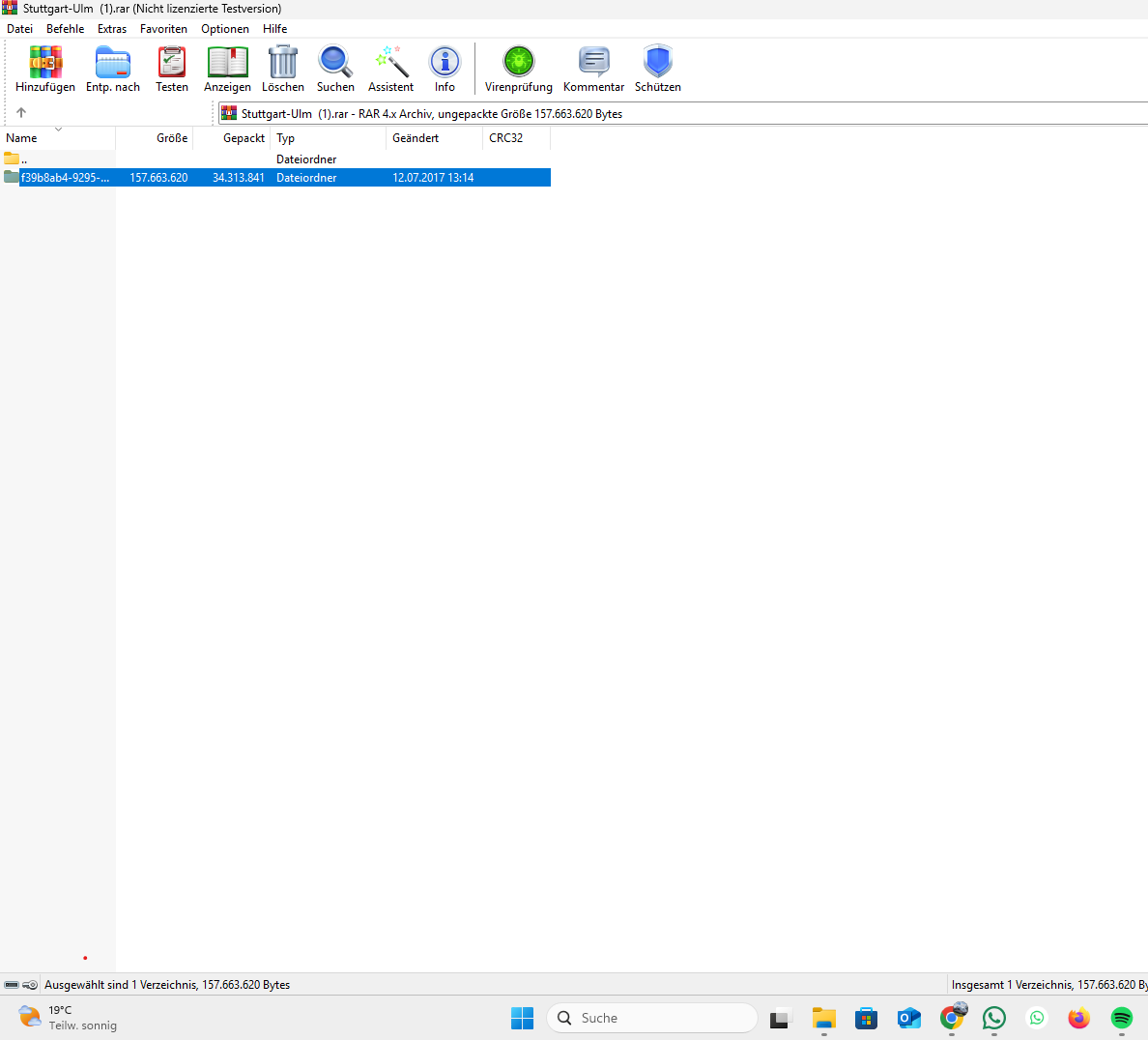Viewport: 1148px width, 1040px height.
Task: Open the Extras menu
Action: (112, 29)
